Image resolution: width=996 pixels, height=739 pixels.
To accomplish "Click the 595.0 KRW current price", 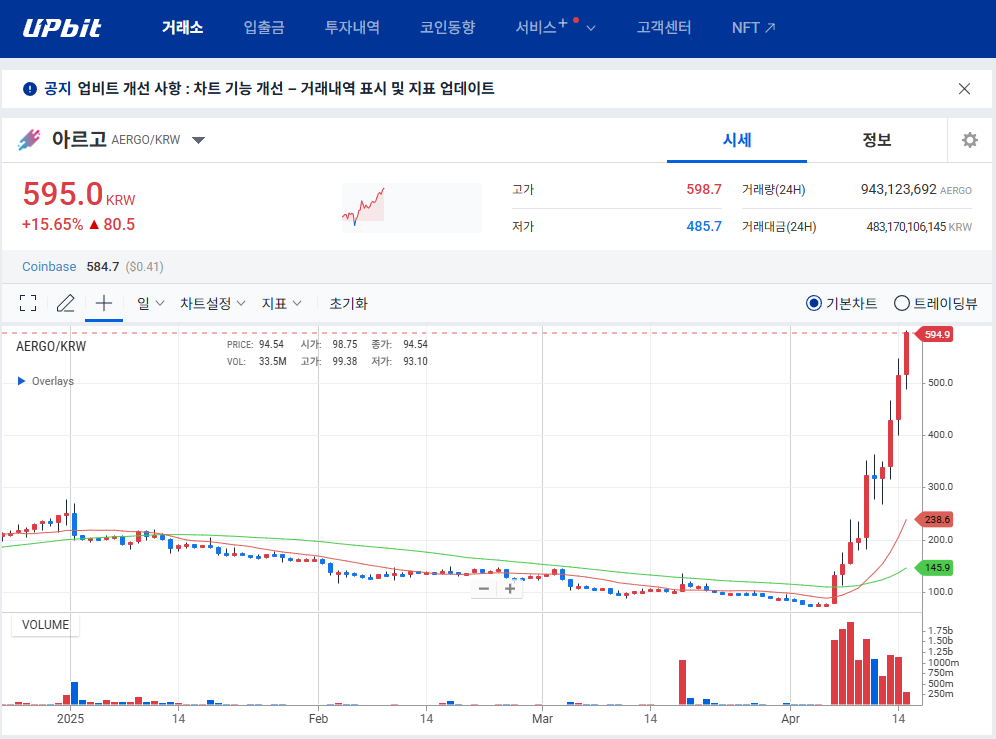I will coord(79,194).
